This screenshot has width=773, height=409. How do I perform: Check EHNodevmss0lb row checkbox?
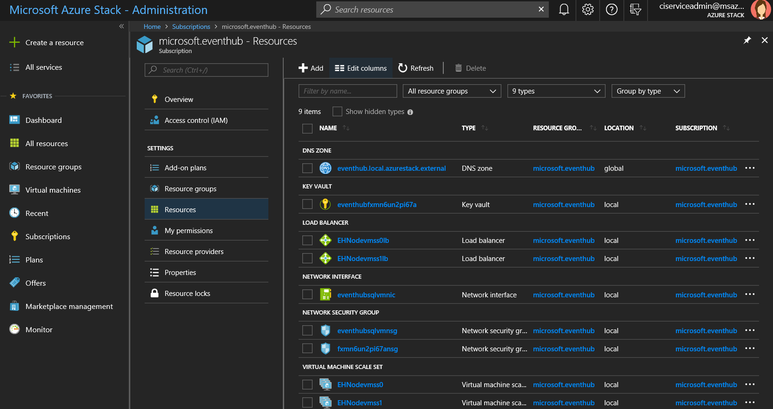pos(307,240)
